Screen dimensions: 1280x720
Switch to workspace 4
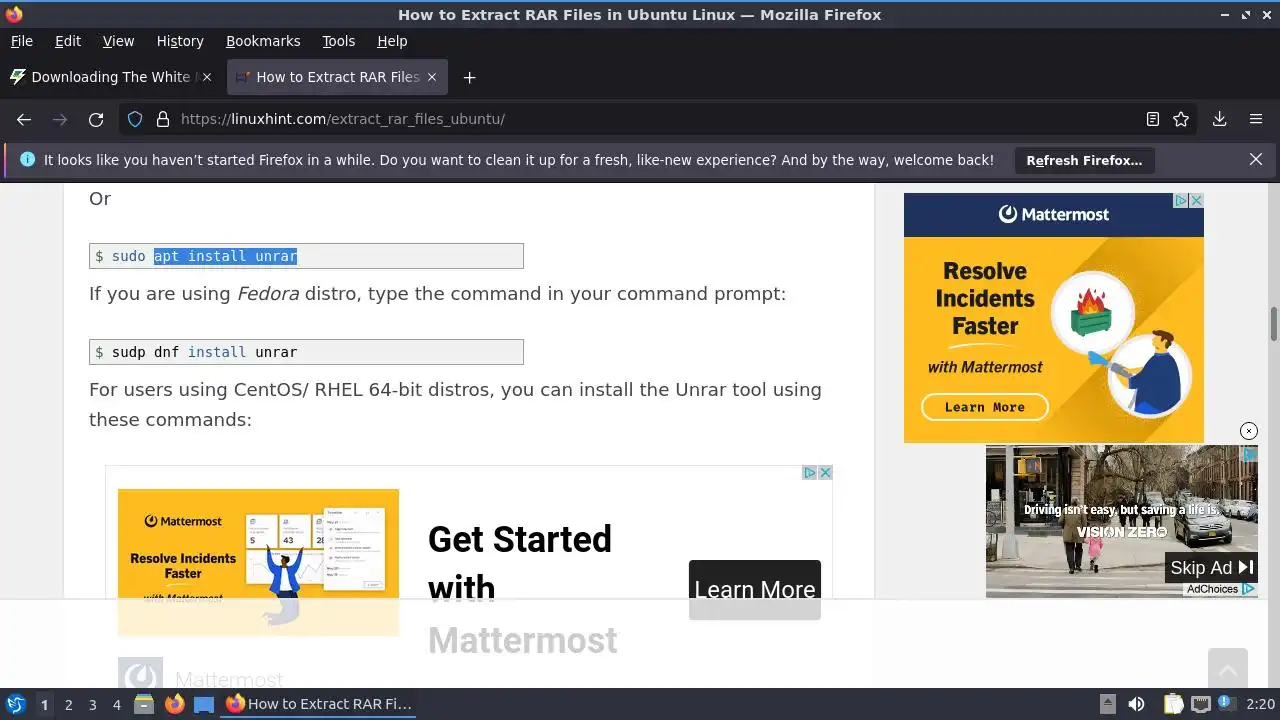point(116,704)
